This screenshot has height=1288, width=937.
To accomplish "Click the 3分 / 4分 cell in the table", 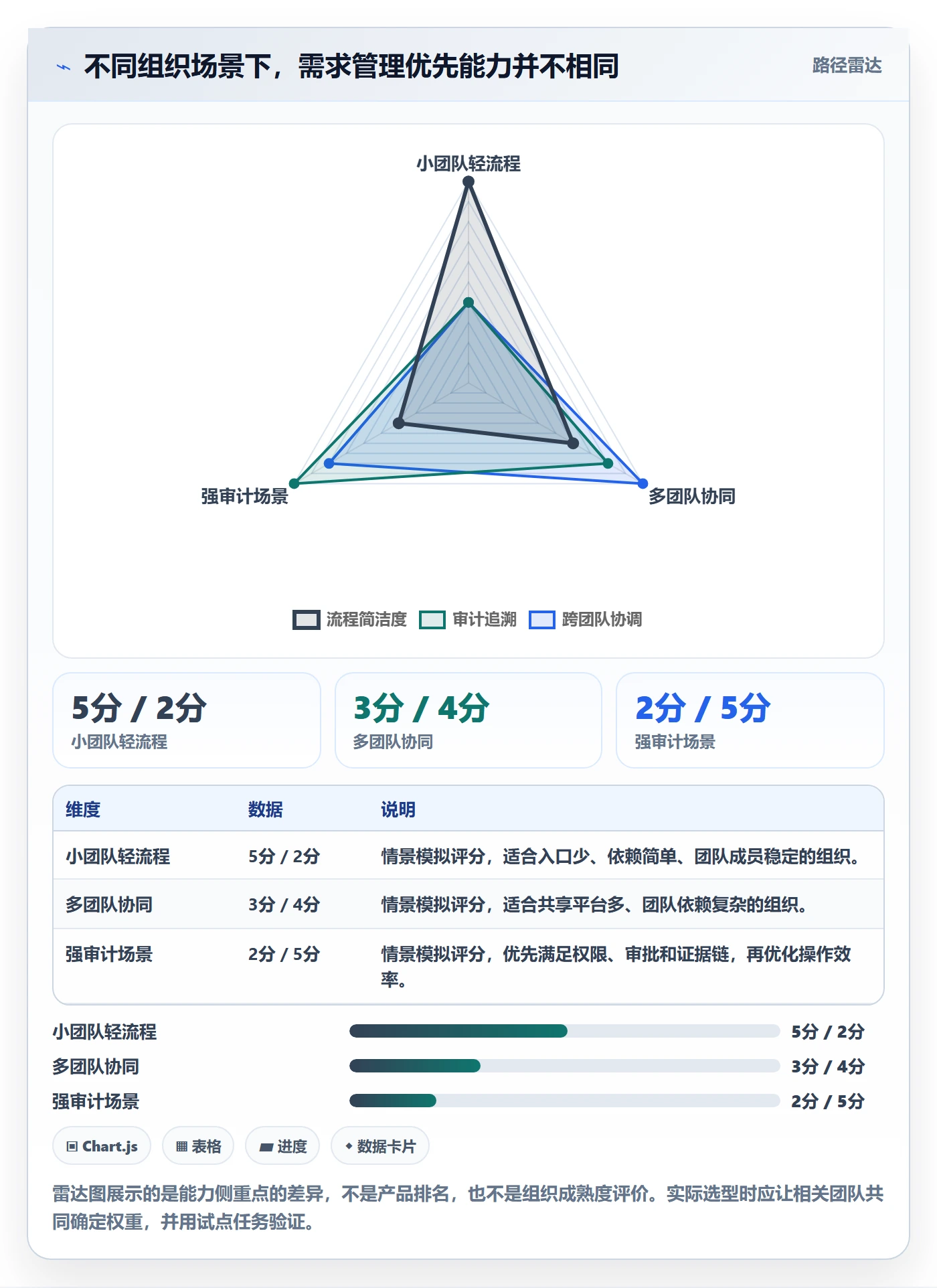I will click(x=284, y=904).
